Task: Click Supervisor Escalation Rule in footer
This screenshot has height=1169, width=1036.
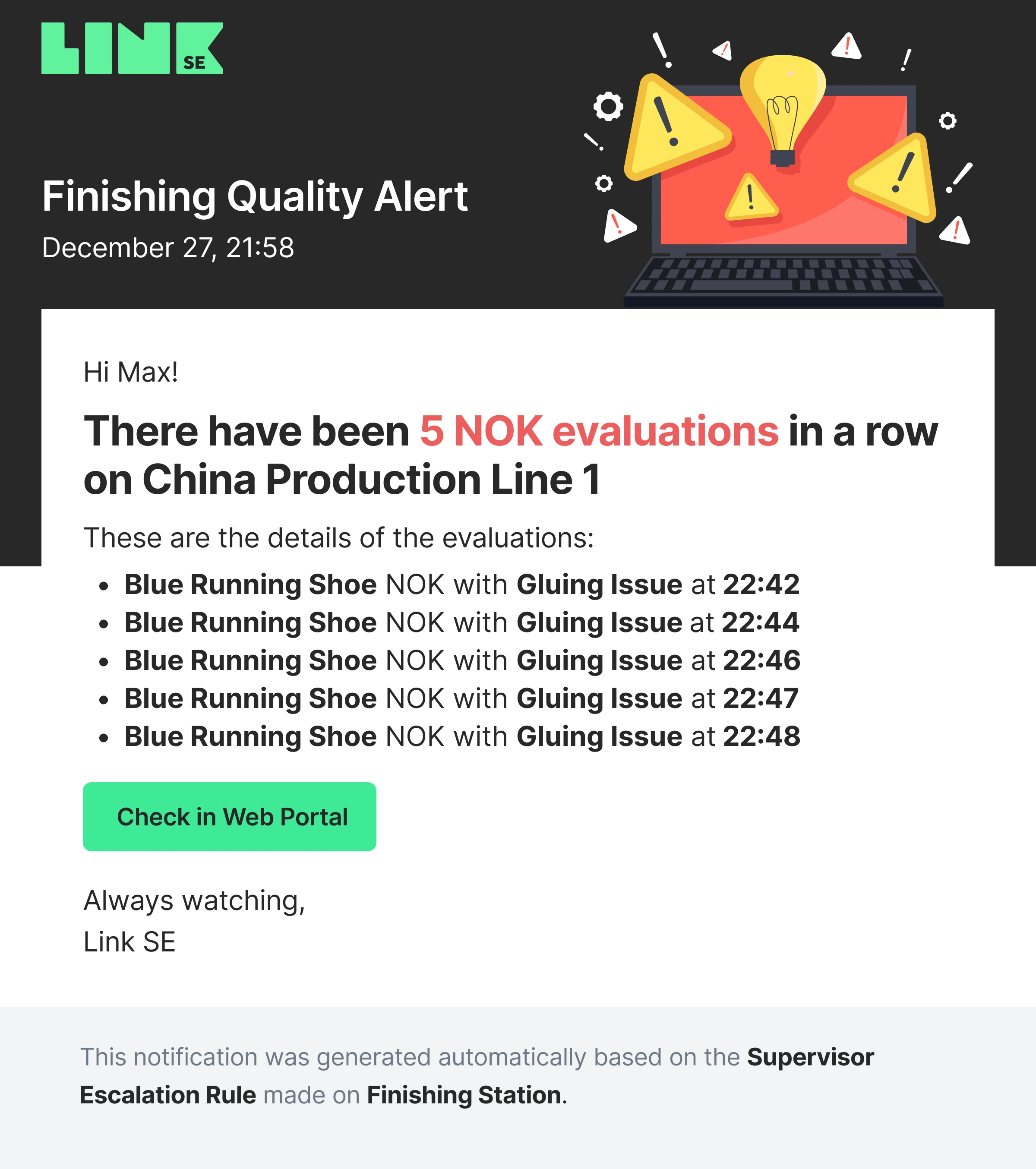Action: tap(477, 1076)
